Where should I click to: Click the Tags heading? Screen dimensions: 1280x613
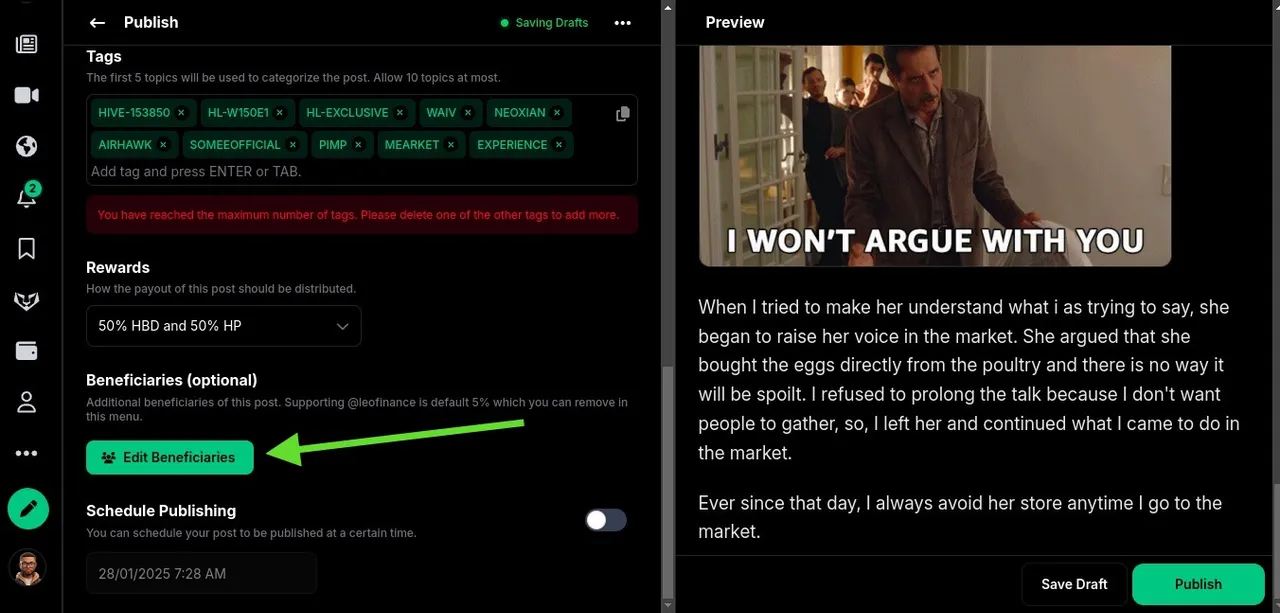pyautogui.click(x=104, y=56)
